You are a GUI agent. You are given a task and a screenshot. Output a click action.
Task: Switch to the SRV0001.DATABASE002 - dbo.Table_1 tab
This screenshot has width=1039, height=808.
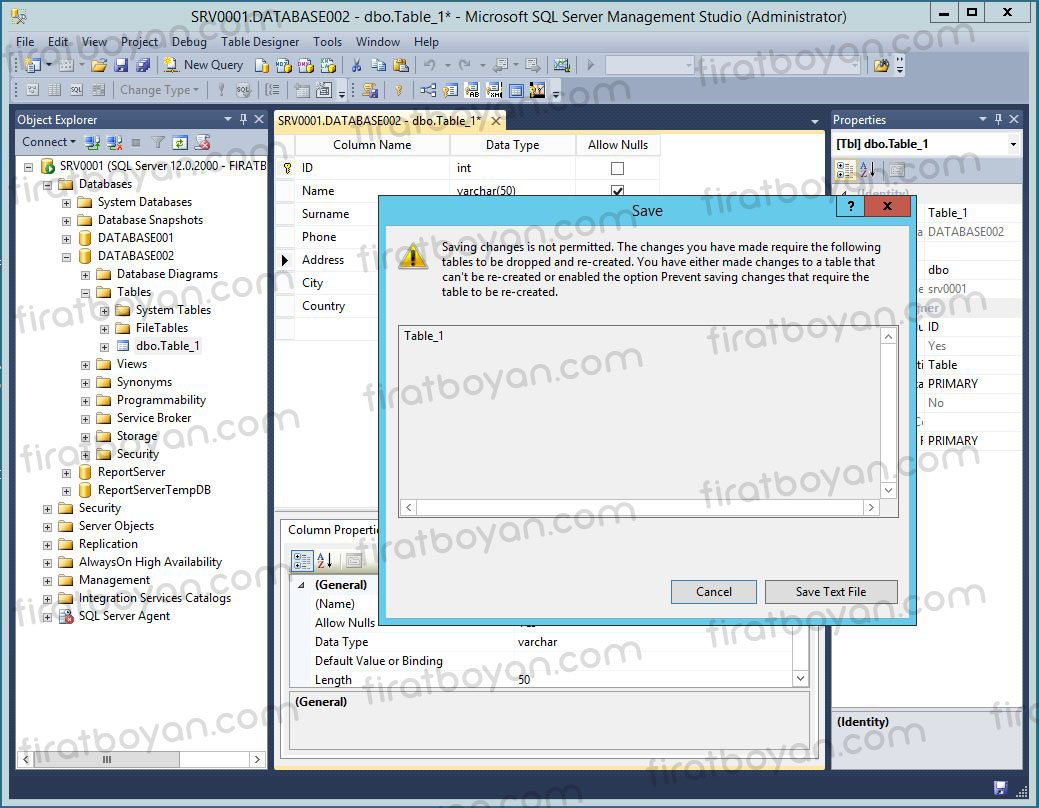click(378, 118)
